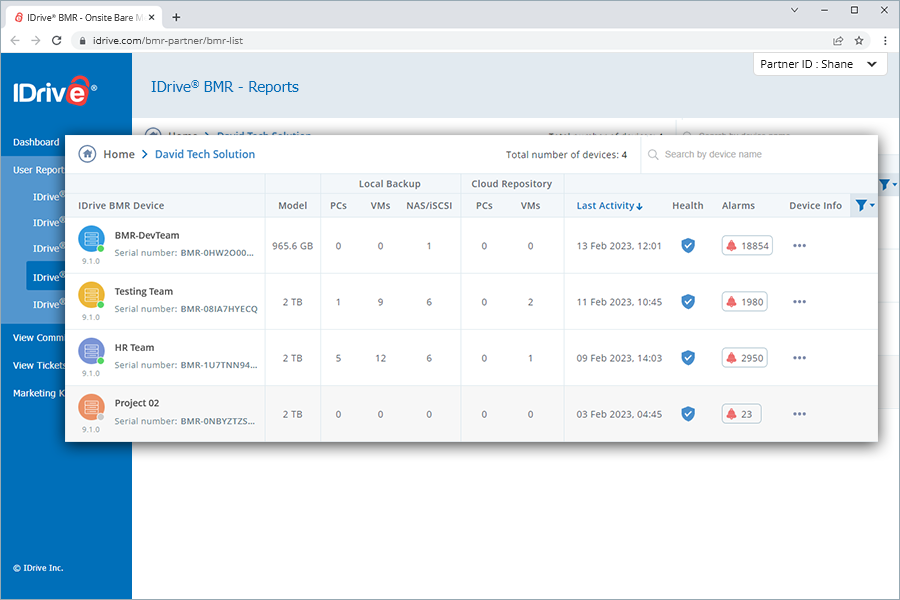Open User Reports in the sidebar
The height and width of the screenshot is (600, 900).
pos(38,170)
